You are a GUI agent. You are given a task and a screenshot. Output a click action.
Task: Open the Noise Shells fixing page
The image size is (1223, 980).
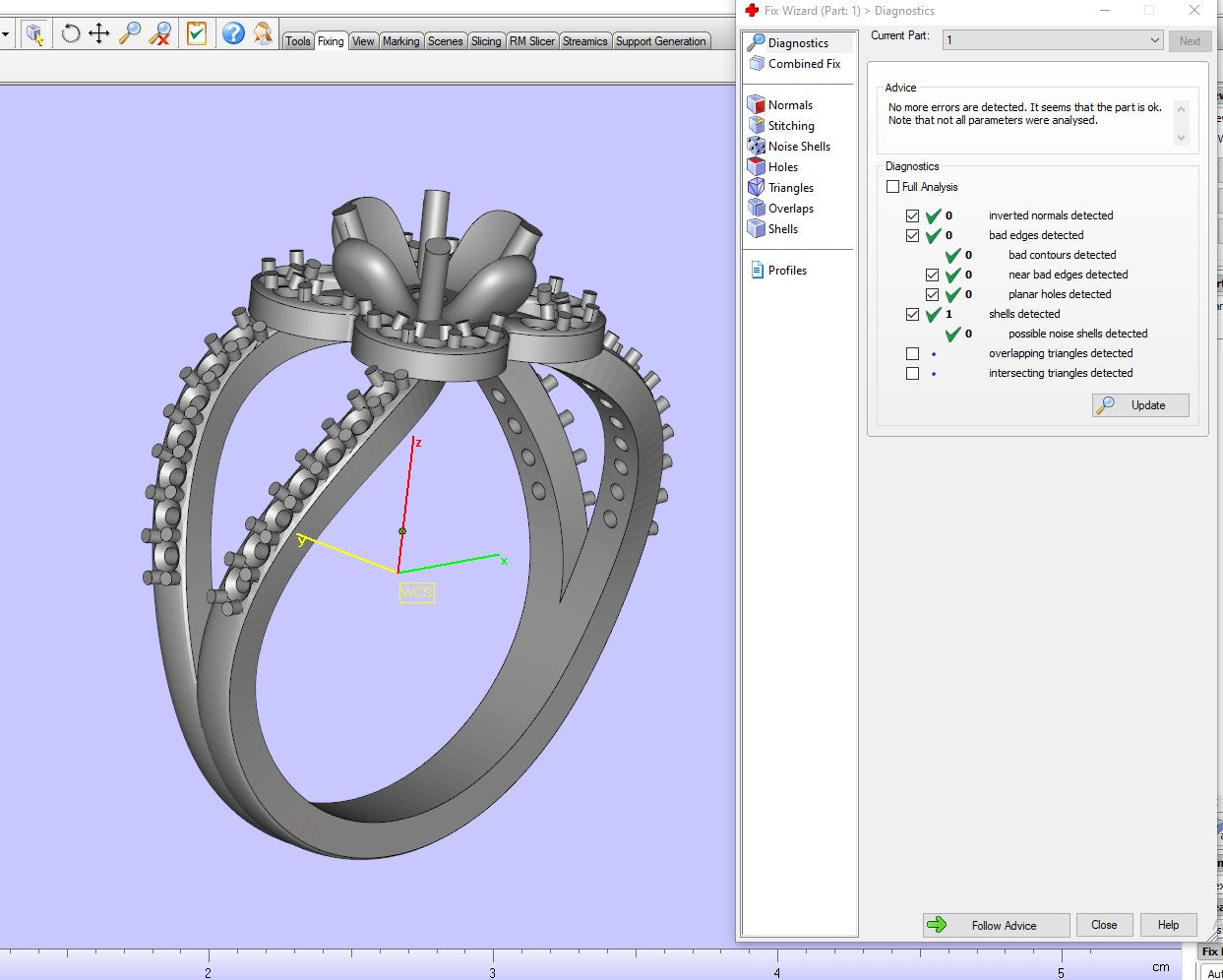coord(798,147)
